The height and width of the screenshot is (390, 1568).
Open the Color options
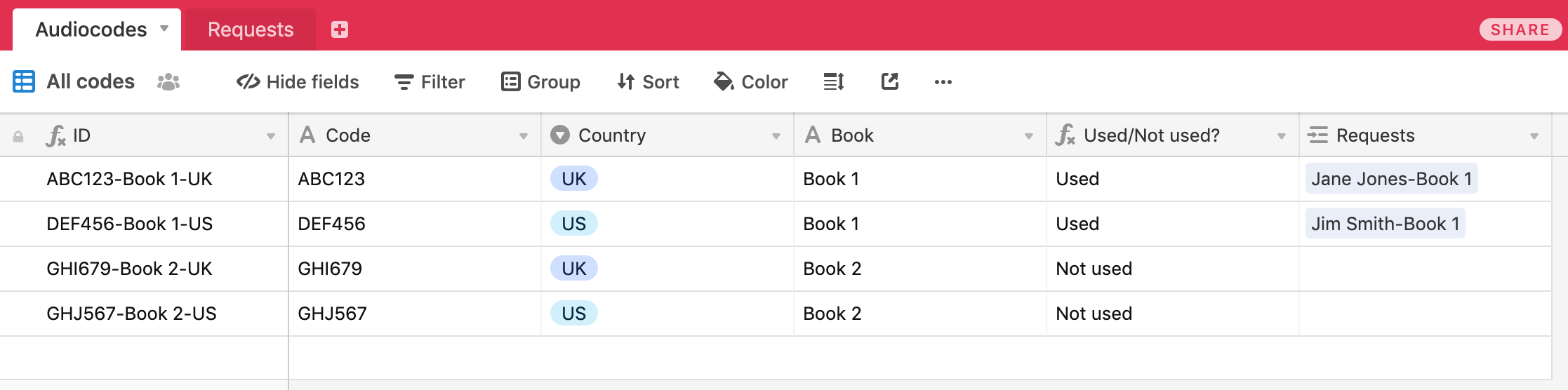pos(750,82)
